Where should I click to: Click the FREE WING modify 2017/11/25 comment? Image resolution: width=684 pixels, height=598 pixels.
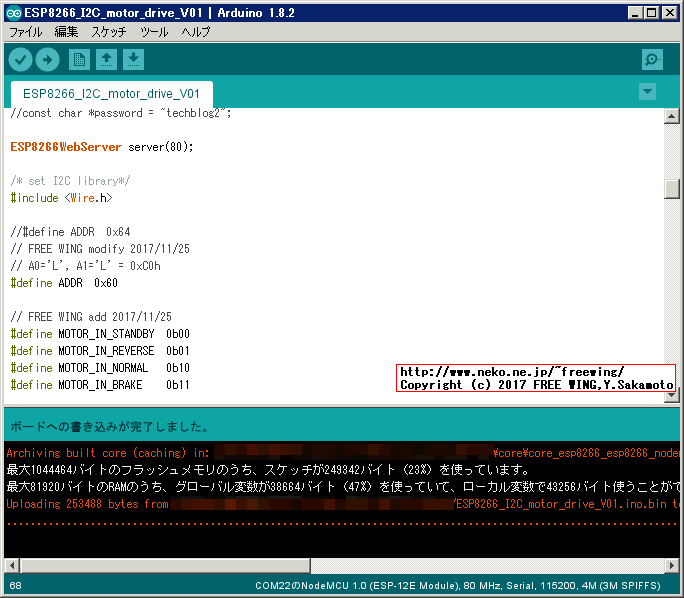click(100, 249)
